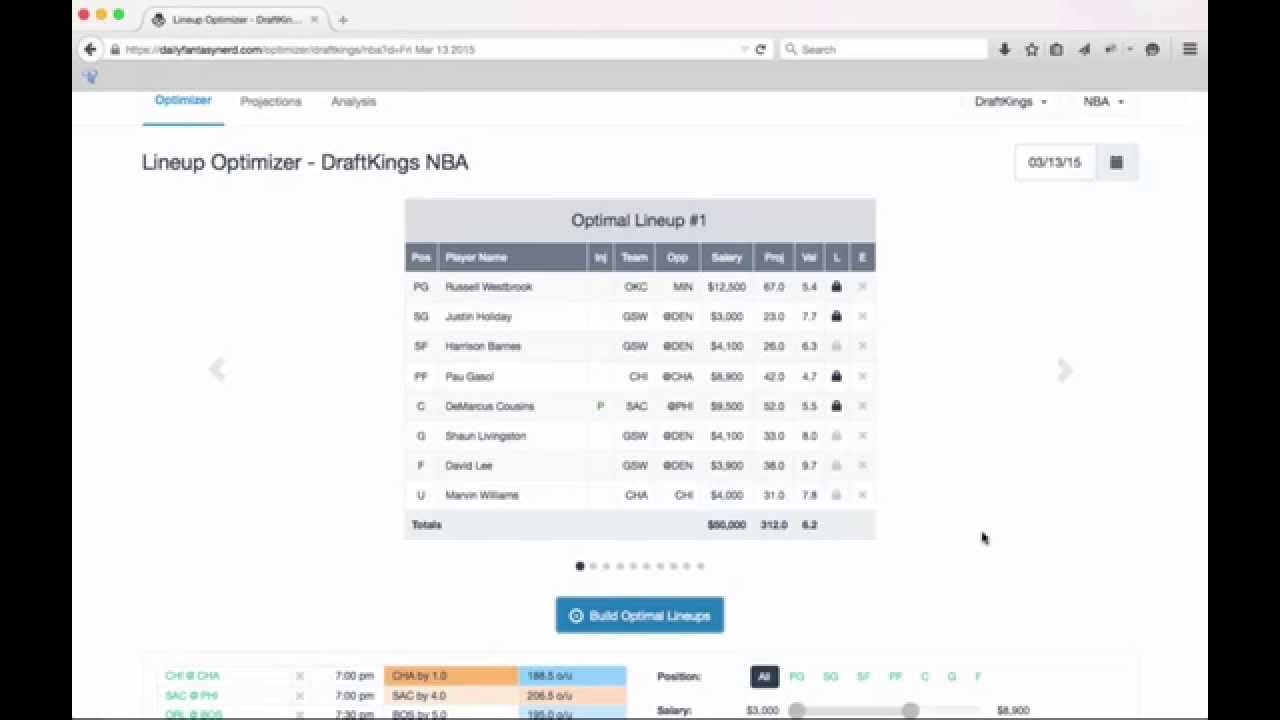Open the SAC @ PHI game link

click(x=191, y=695)
